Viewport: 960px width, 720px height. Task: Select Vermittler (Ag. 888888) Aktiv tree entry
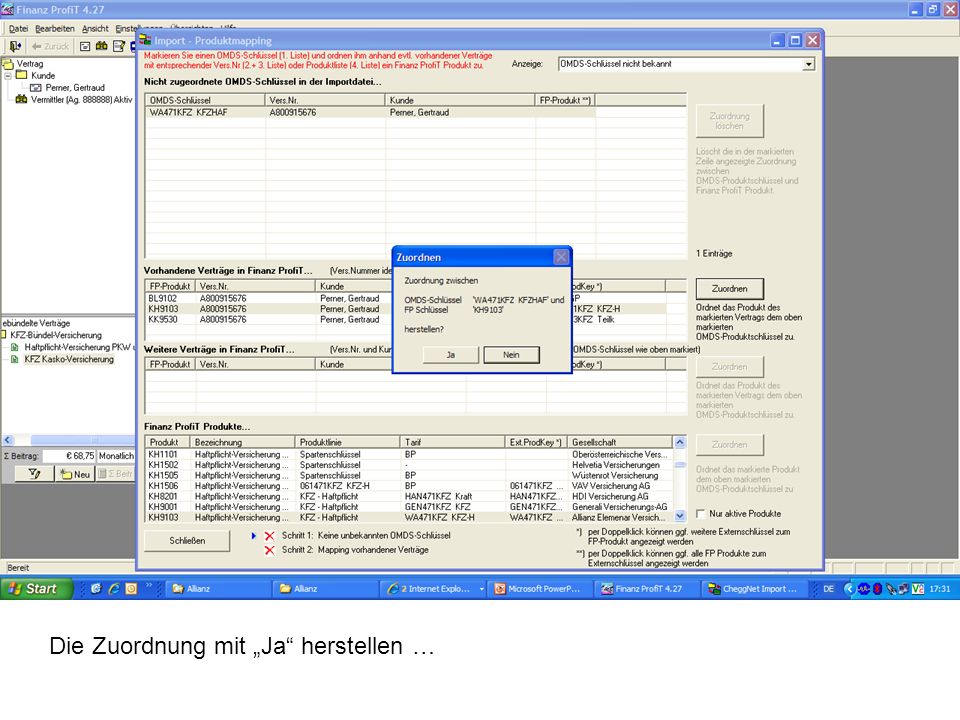tap(81, 99)
